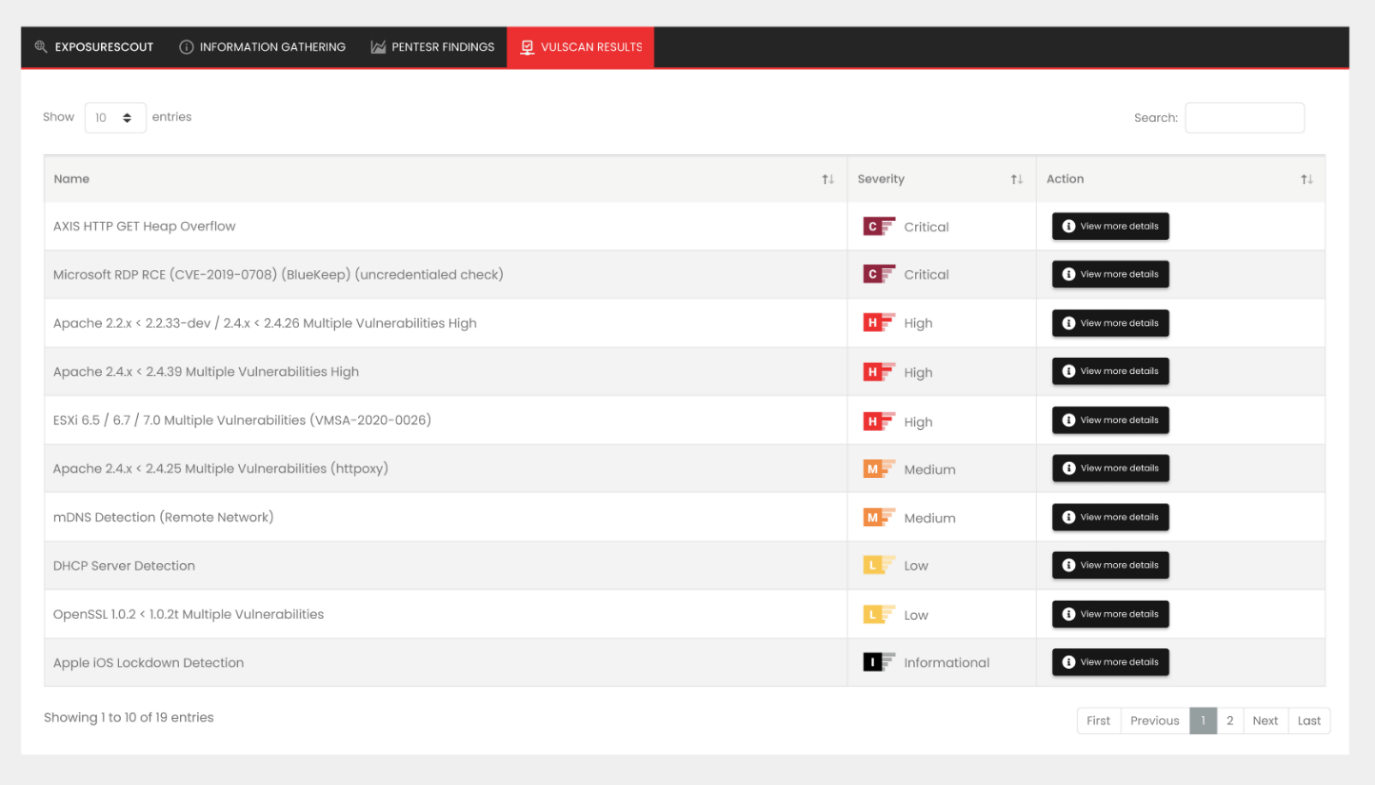Switch to the Vulscan Results tab
The width and height of the screenshot is (1375, 785).
(580, 47)
